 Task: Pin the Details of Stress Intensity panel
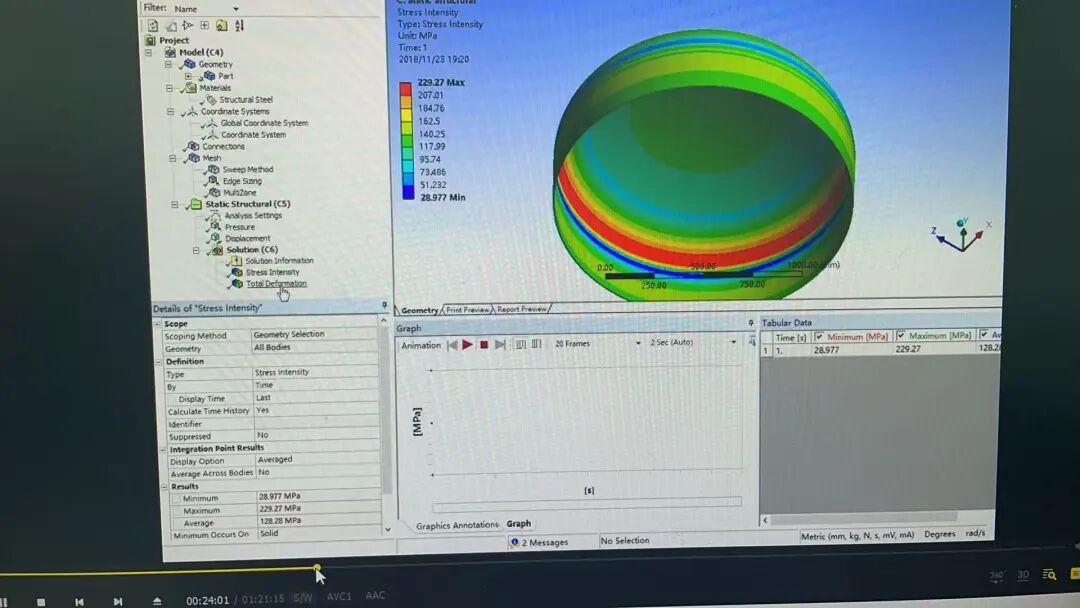coord(384,305)
